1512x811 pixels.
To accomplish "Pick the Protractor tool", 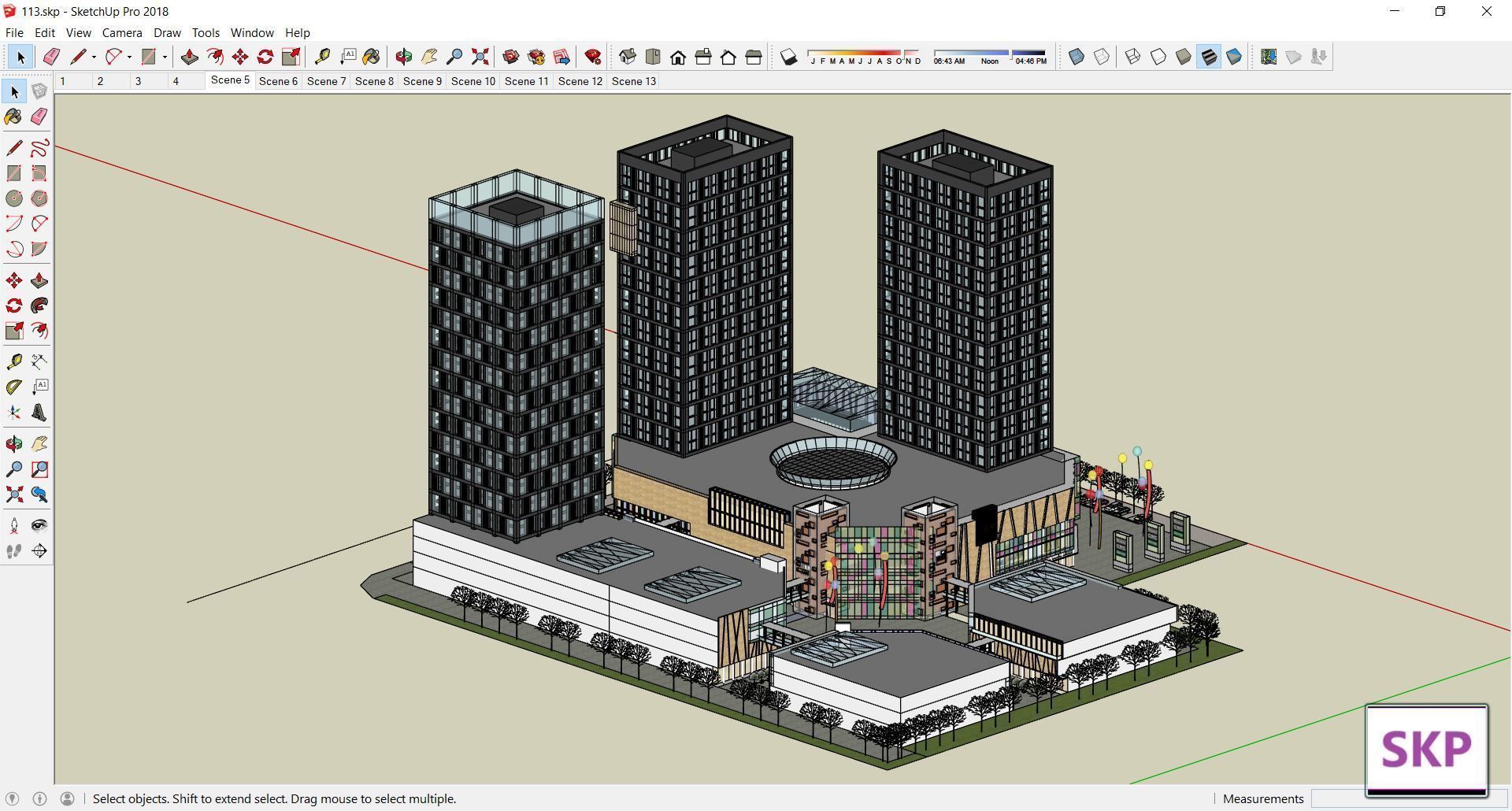I will 14,387.
